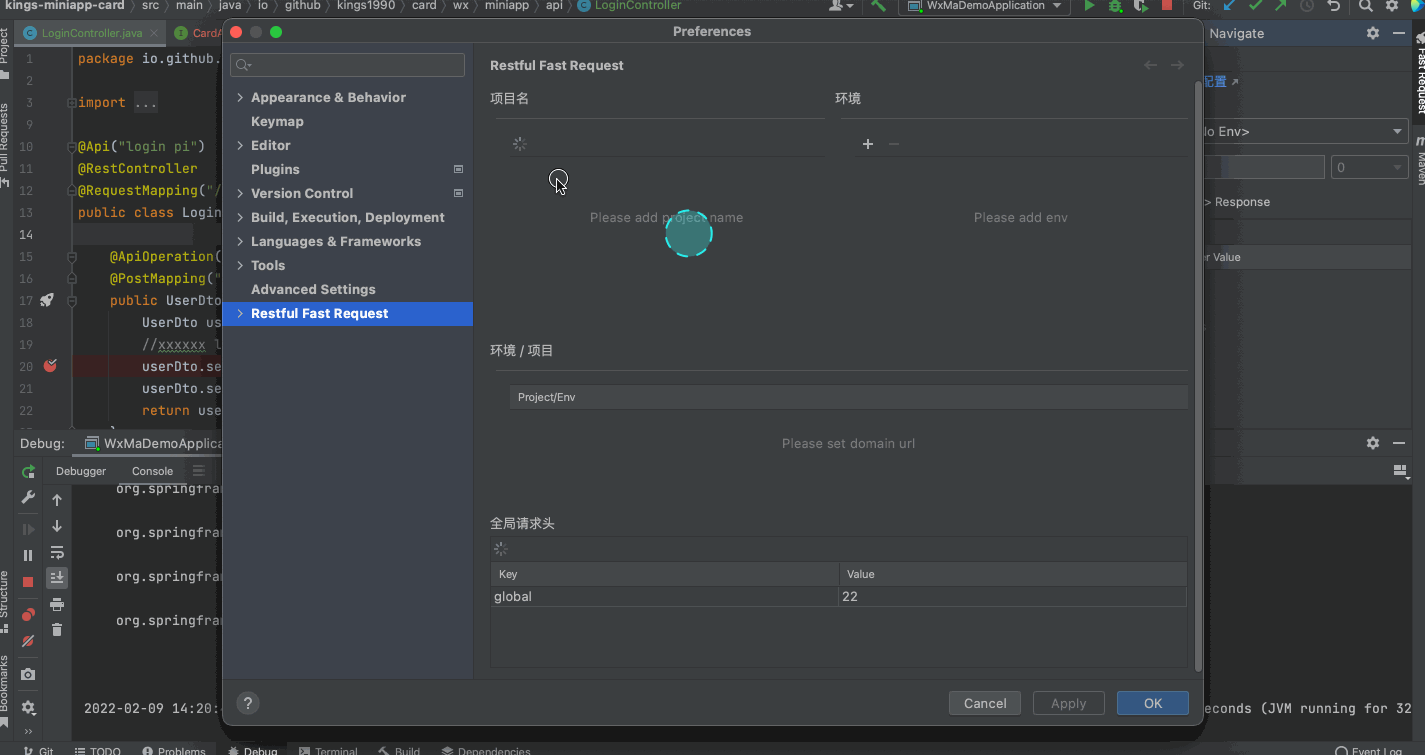Click the Cancel button
1425x755 pixels.
point(984,703)
